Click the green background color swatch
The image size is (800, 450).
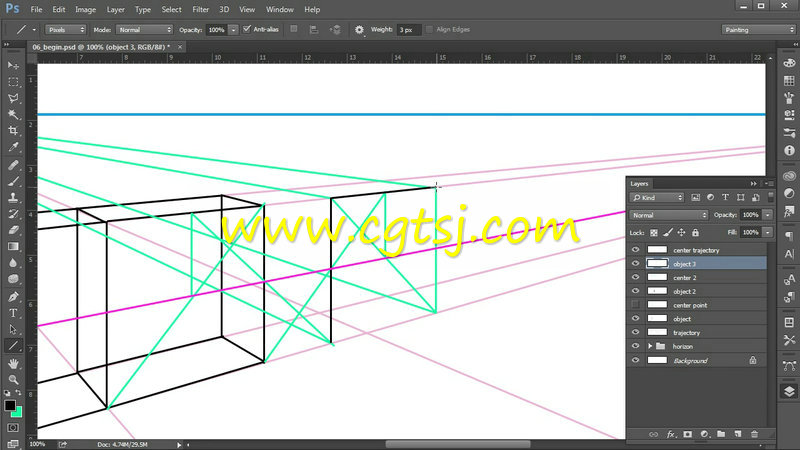[18, 412]
